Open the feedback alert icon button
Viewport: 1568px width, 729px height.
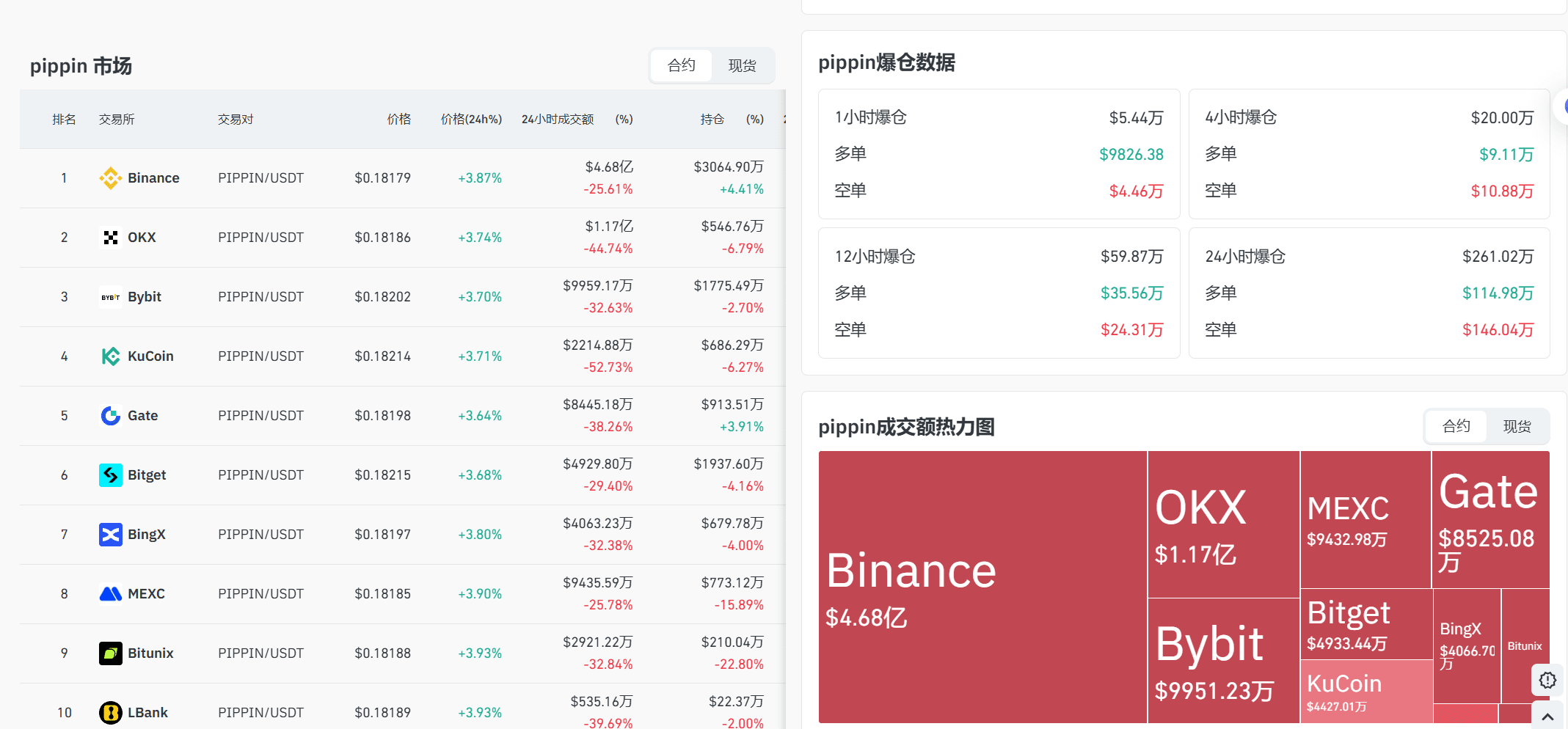[x=1547, y=680]
